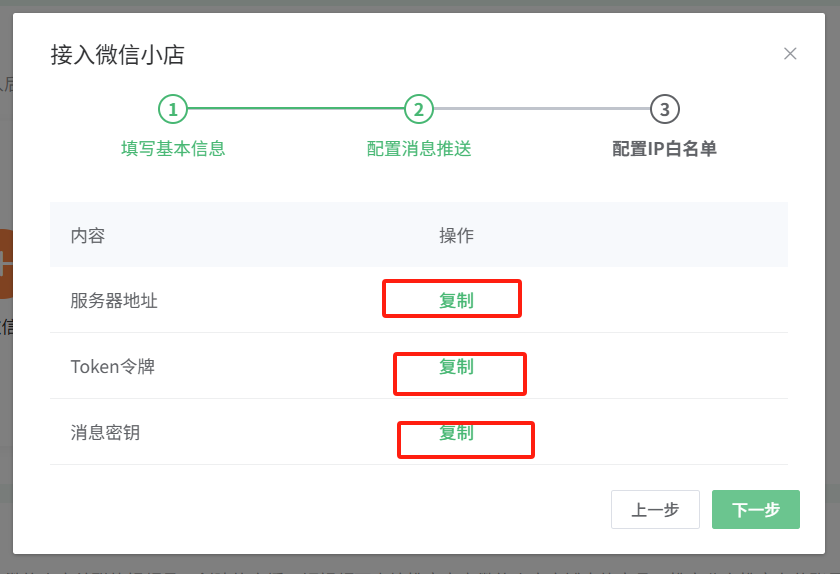Go back with the 上一步 button
The width and height of the screenshot is (840, 574).
(x=655, y=510)
